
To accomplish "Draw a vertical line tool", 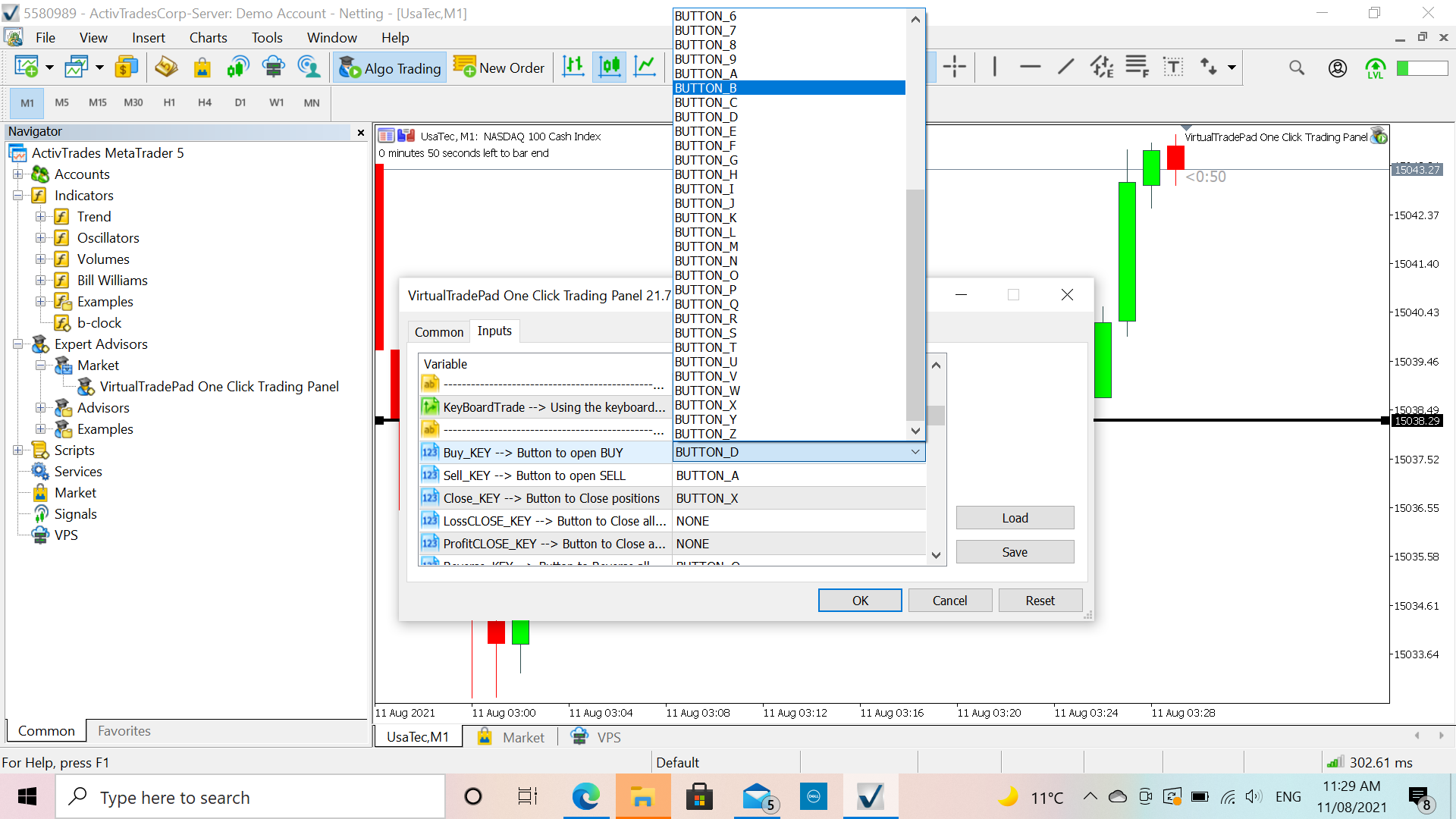I will pyautogui.click(x=994, y=67).
